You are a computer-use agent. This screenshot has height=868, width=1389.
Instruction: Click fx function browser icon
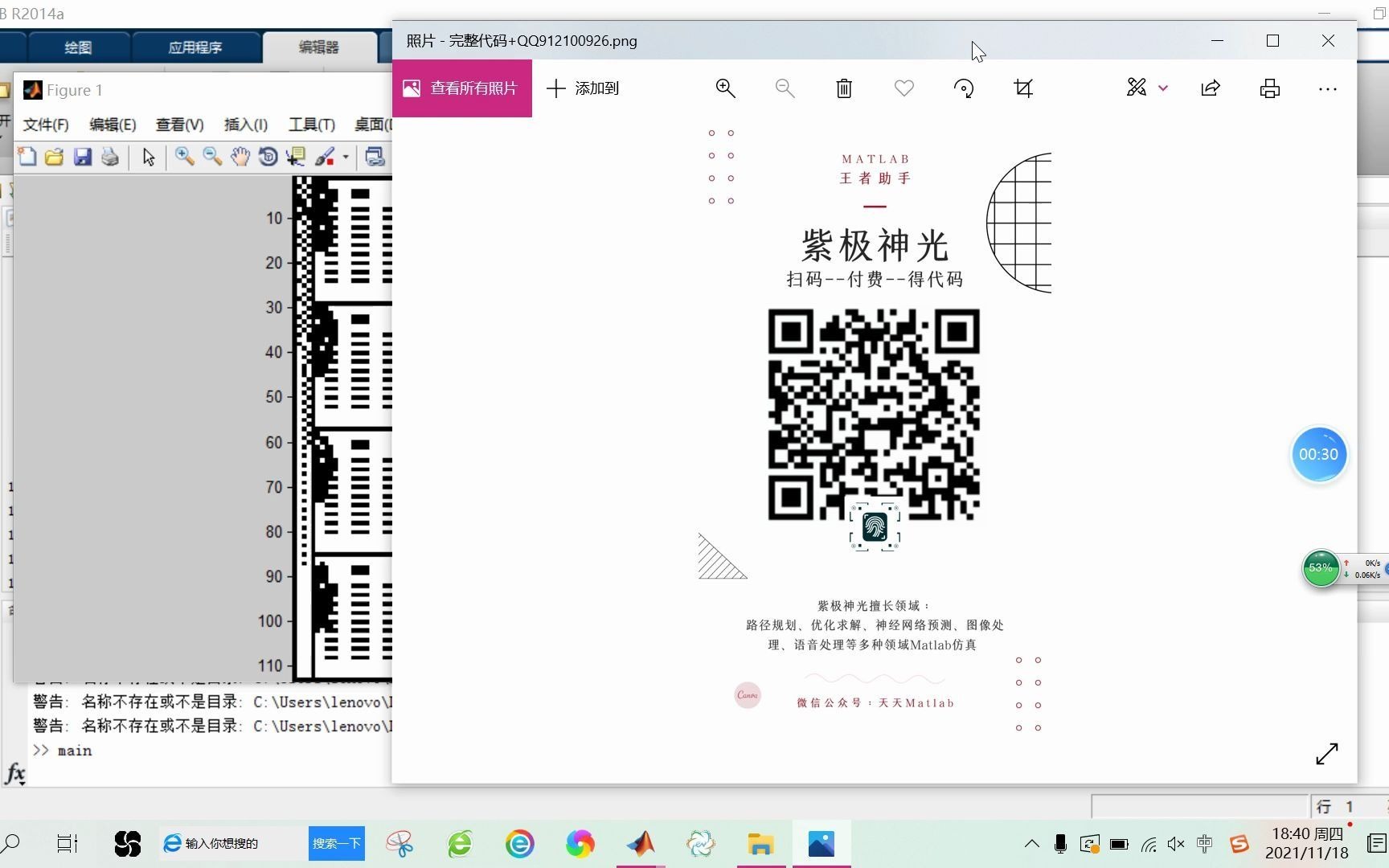[x=15, y=774]
